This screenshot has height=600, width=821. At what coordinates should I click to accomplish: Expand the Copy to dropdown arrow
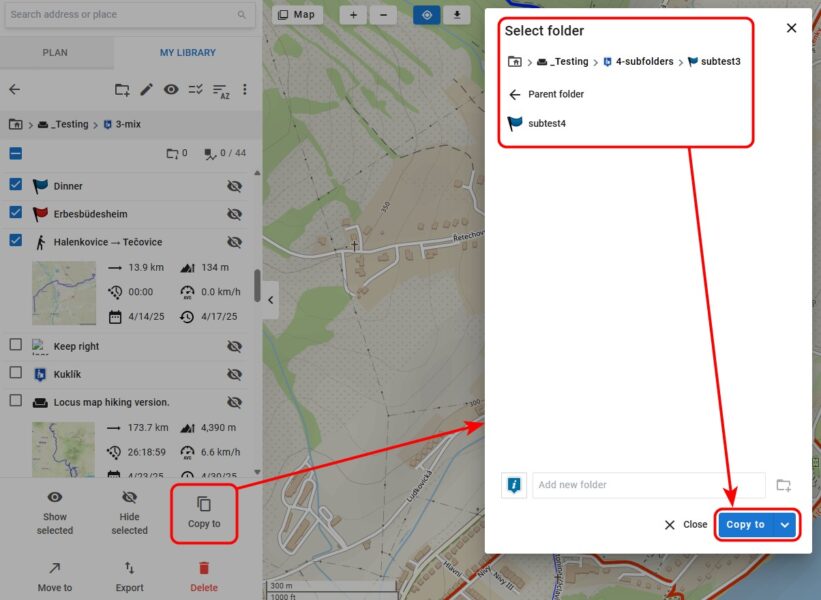click(785, 524)
